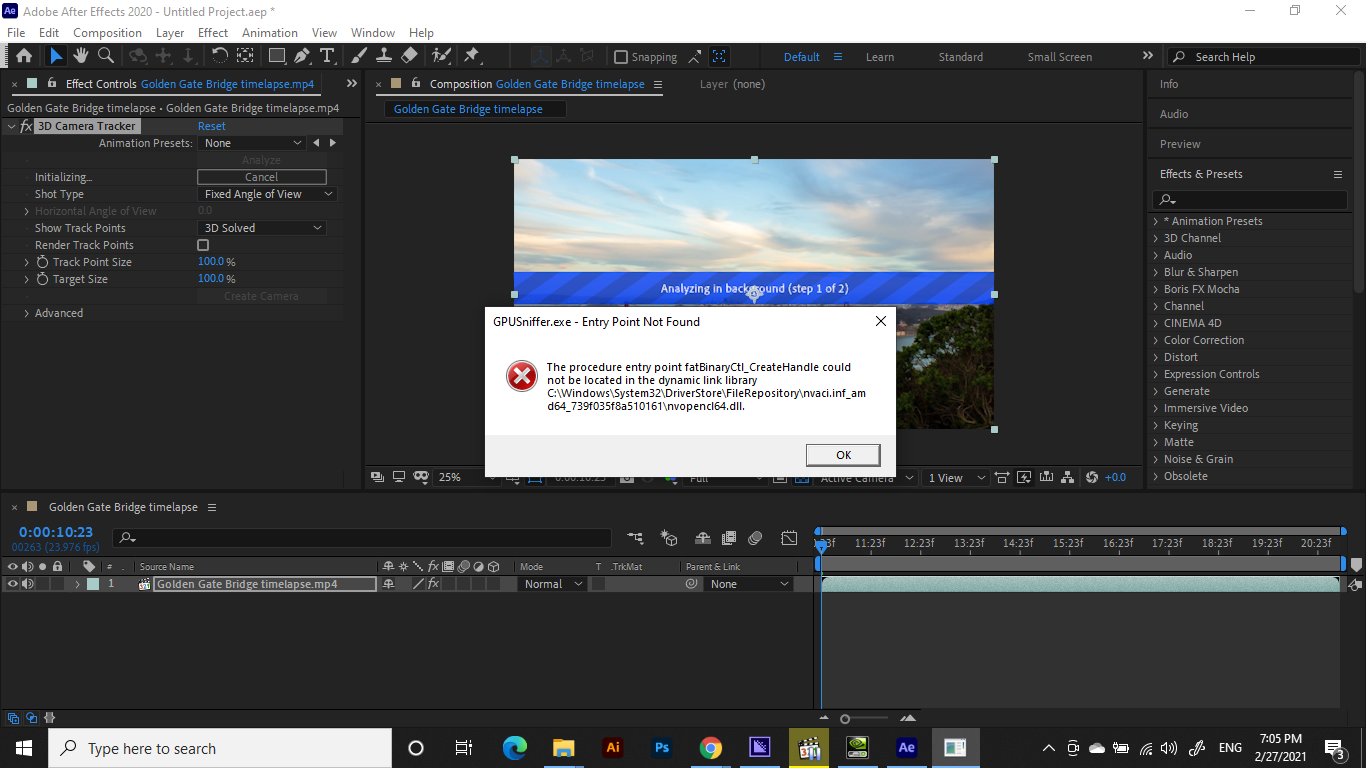
Task: Select the Type tool
Action: pyautogui.click(x=328, y=56)
